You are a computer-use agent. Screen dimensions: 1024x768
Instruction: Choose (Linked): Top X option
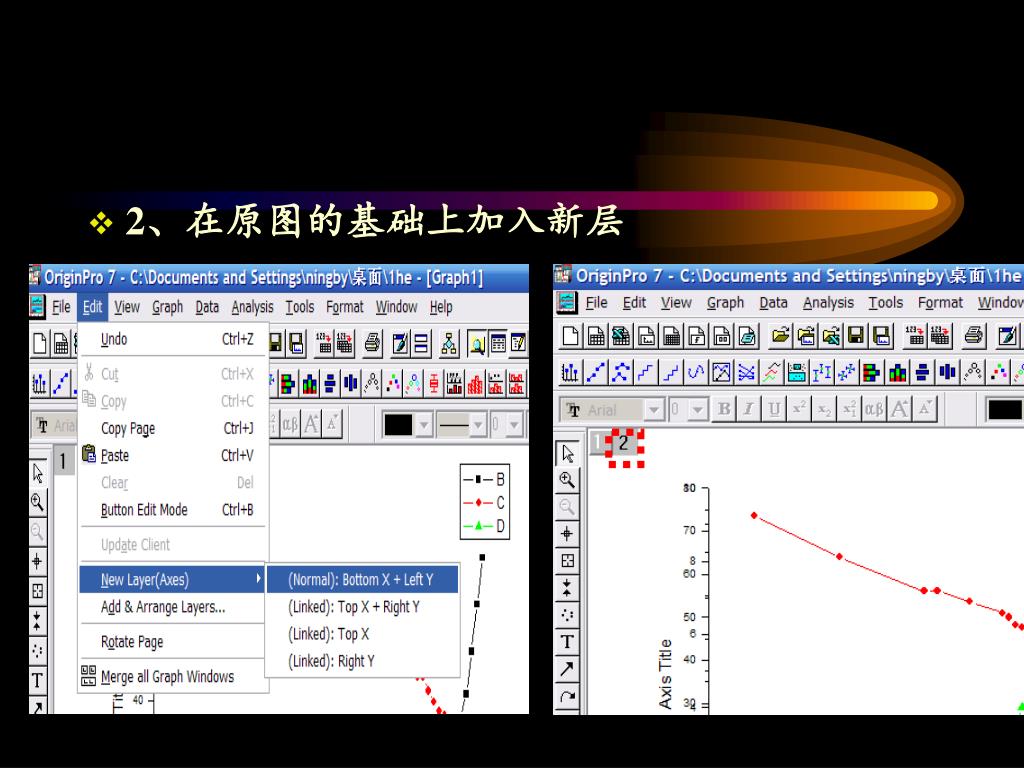click(x=362, y=634)
